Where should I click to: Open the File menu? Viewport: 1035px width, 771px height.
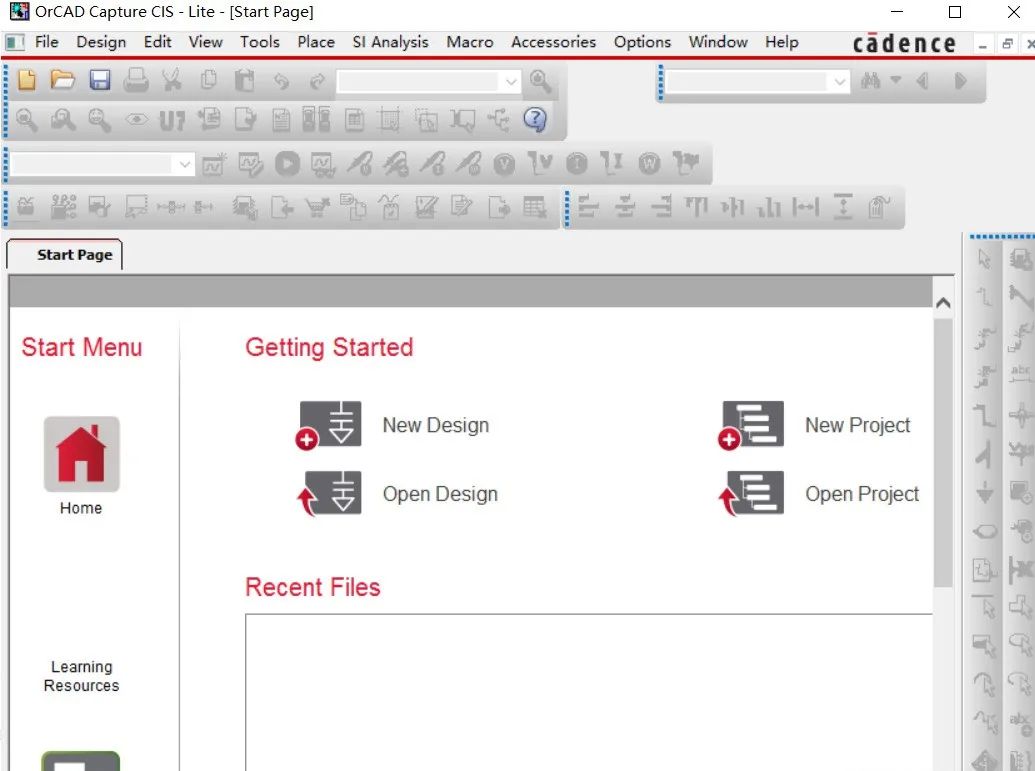[46, 42]
